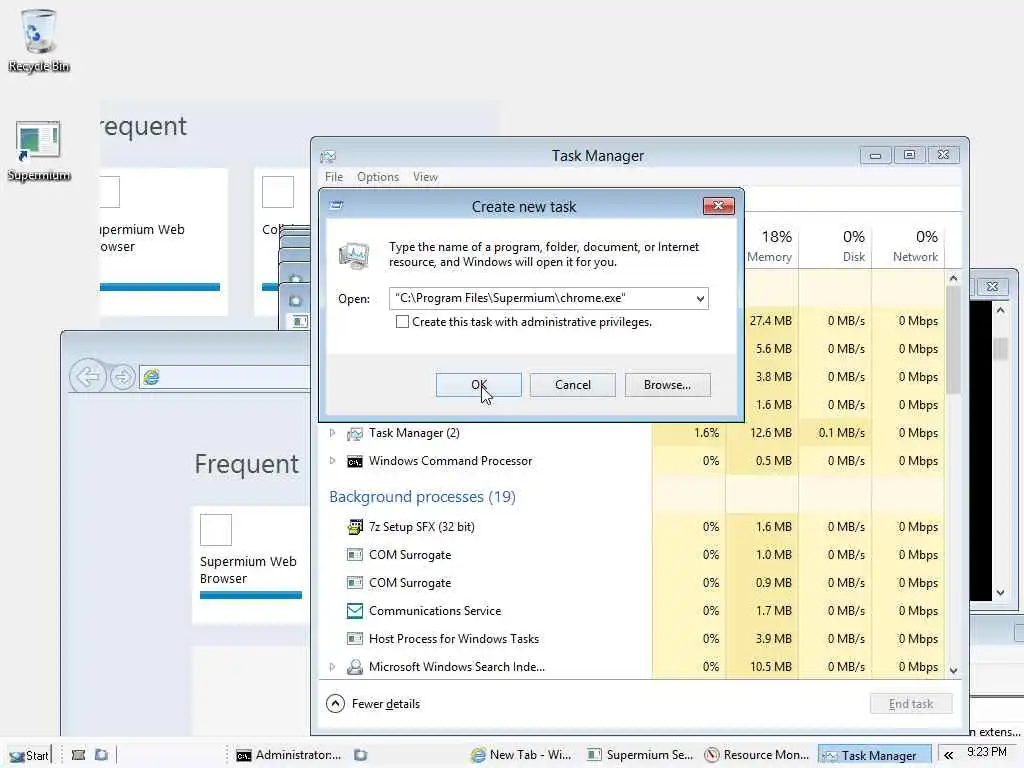Click Cancel in Create new task dialog
The height and width of the screenshot is (768, 1024).
click(573, 385)
